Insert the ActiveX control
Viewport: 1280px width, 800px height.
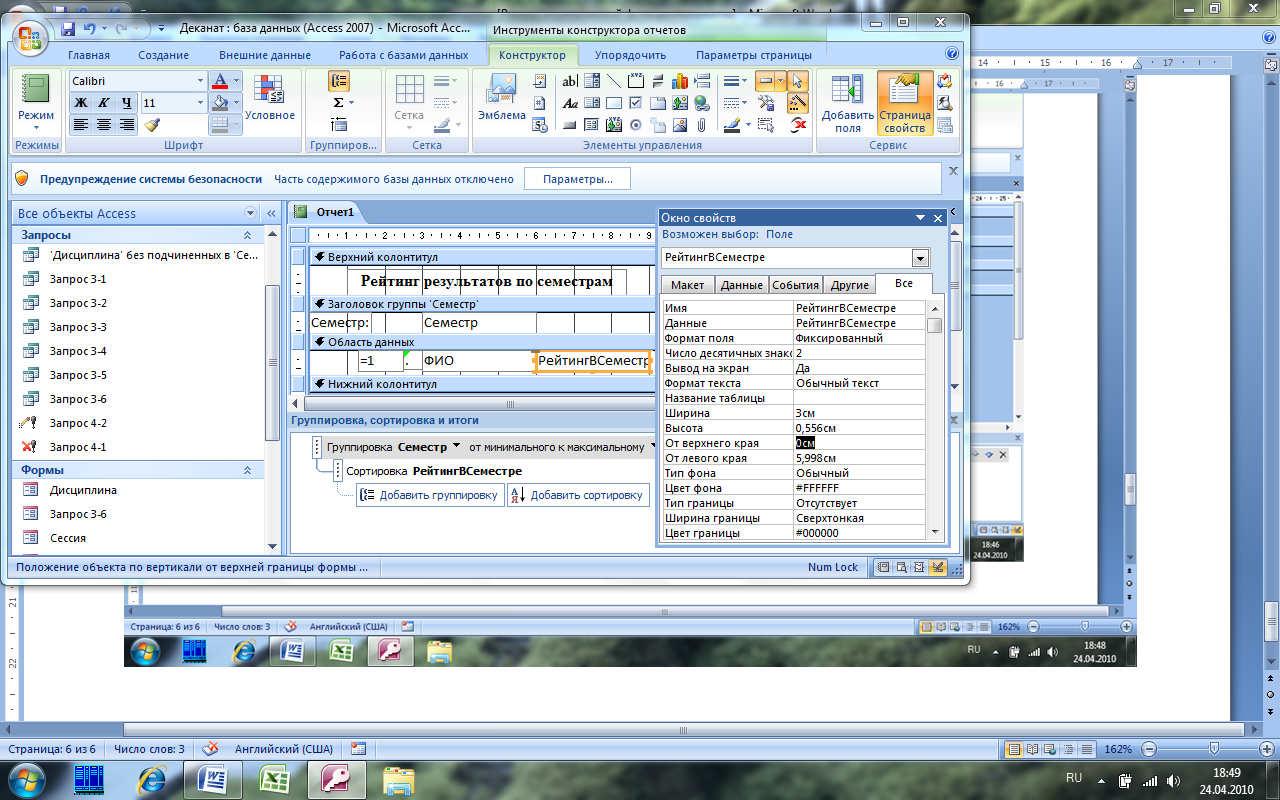pyautogui.click(x=798, y=125)
